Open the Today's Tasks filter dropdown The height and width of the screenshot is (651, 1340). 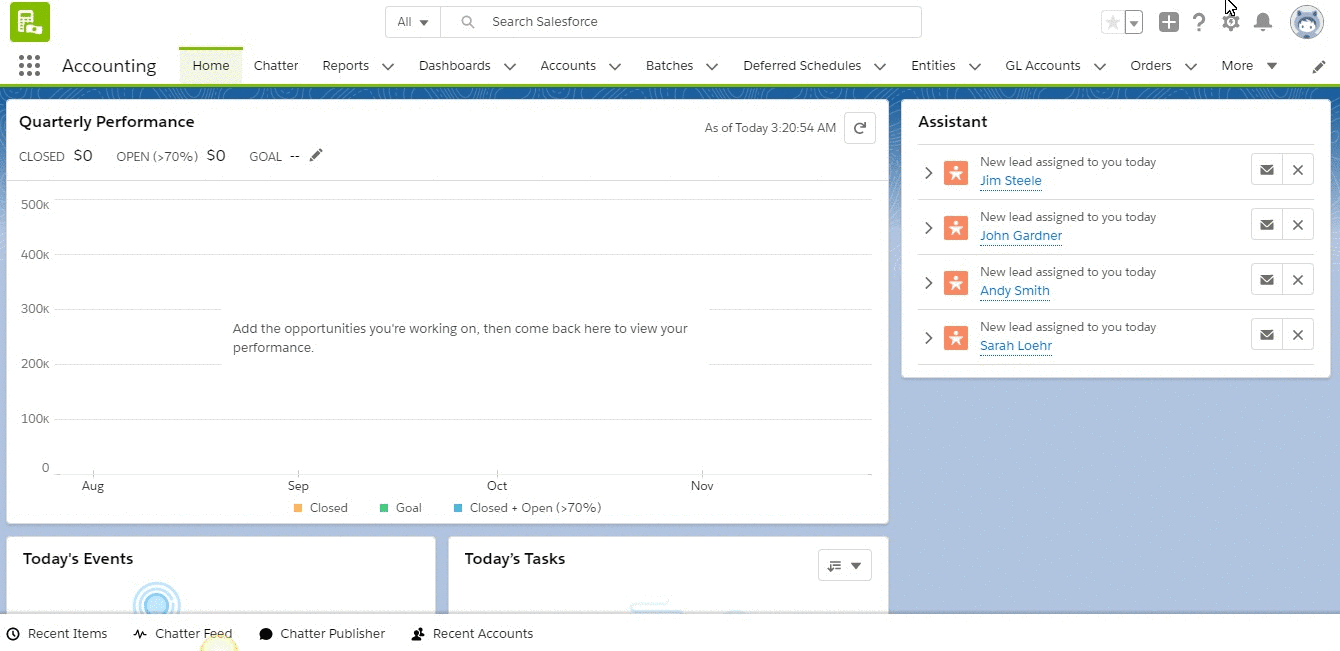(x=844, y=565)
